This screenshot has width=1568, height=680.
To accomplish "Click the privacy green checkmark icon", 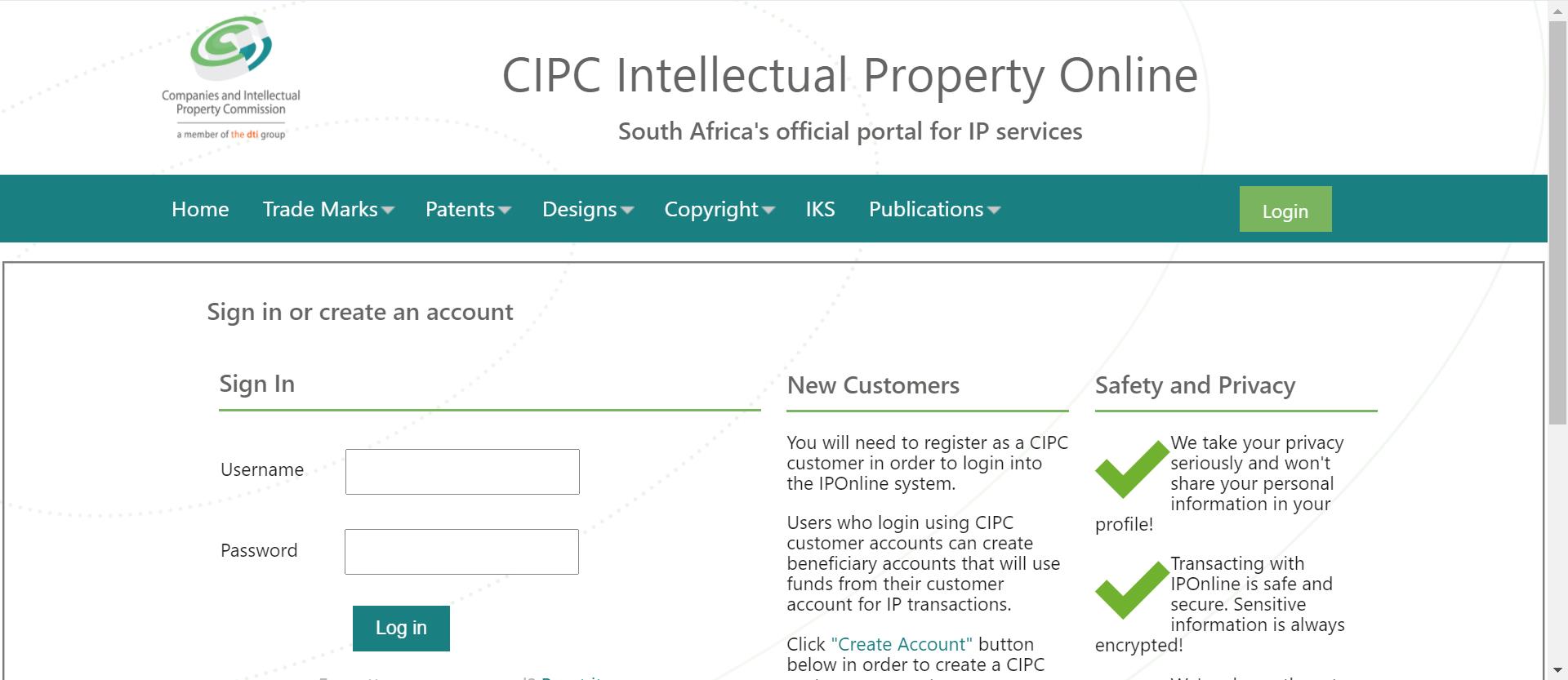I will 1132,469.
